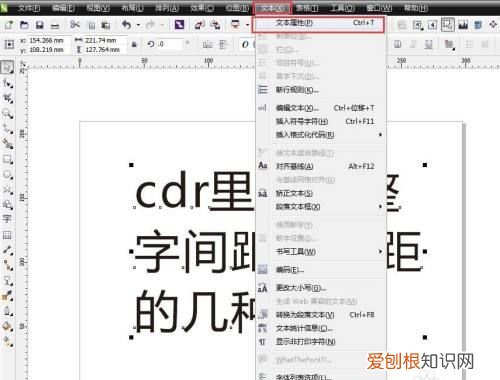Screen dimensions: 500x380
Task: Choose 断行规则(K) menu entry
Action: point(321,90)
